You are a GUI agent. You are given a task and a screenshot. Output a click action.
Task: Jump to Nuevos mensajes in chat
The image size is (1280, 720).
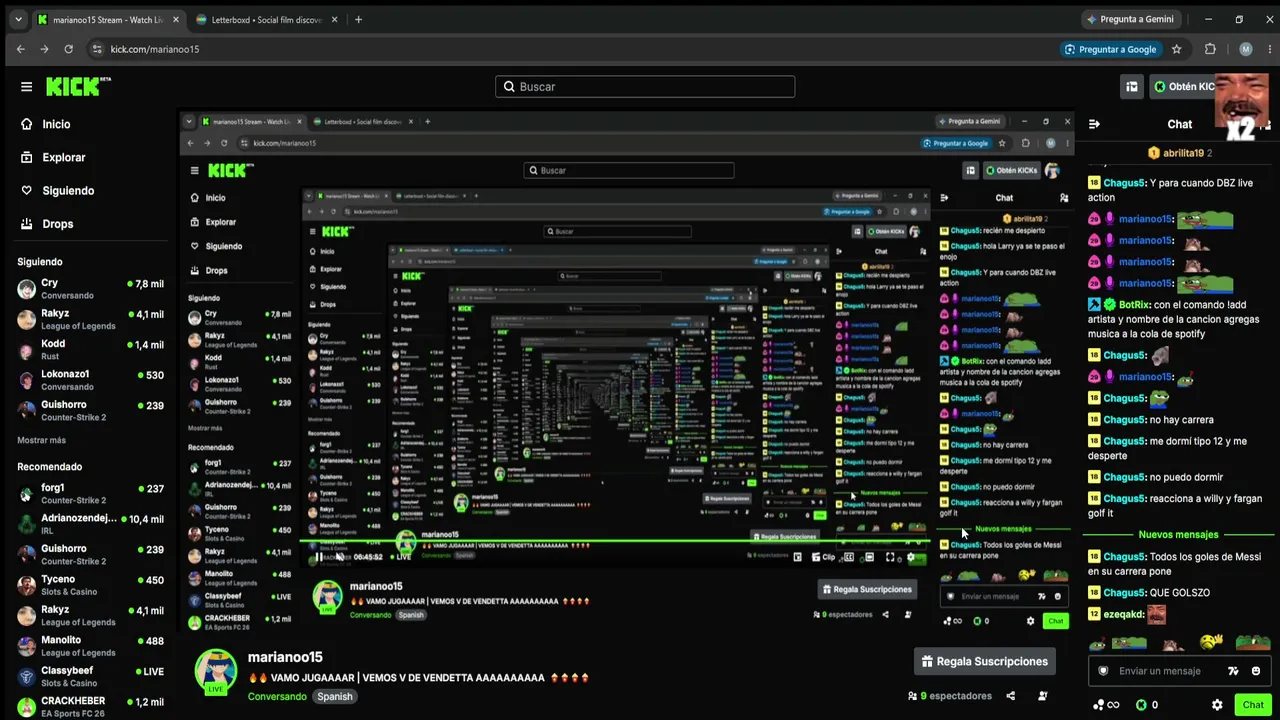click(1178, 535)
